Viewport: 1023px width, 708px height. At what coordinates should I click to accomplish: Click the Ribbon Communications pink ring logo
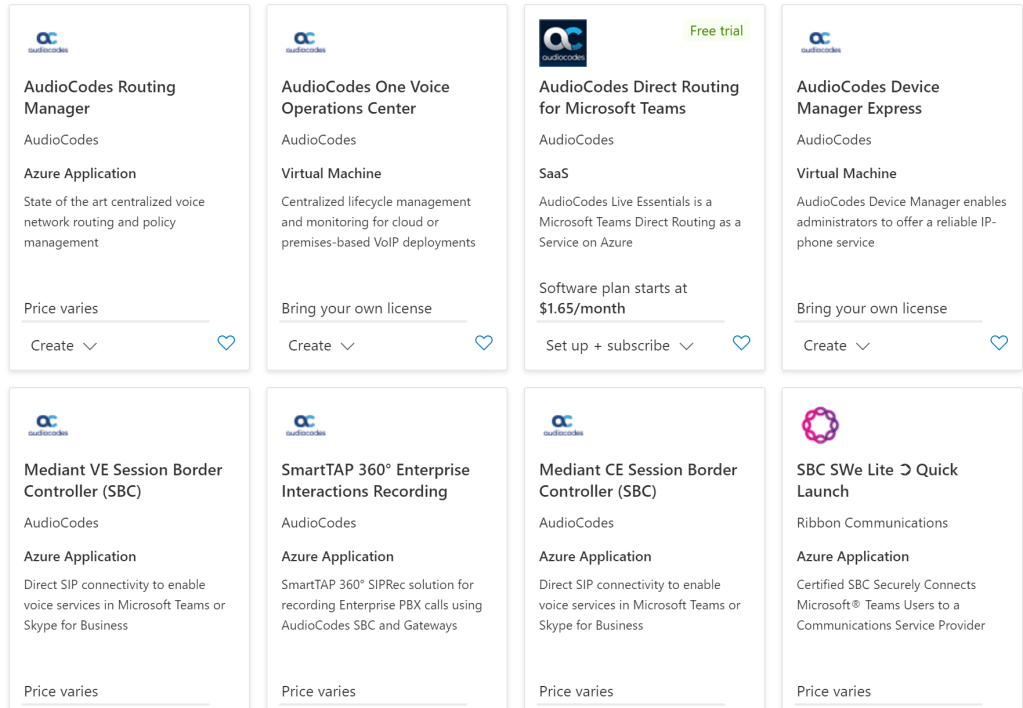coord(820,425)
